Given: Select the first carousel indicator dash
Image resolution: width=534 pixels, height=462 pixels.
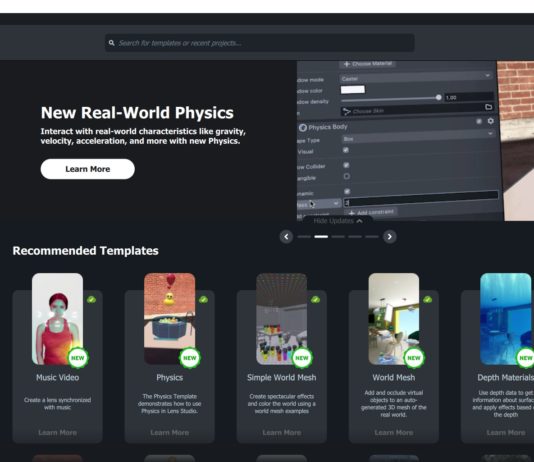Looking at the screenshot, I should click(304, 237).
